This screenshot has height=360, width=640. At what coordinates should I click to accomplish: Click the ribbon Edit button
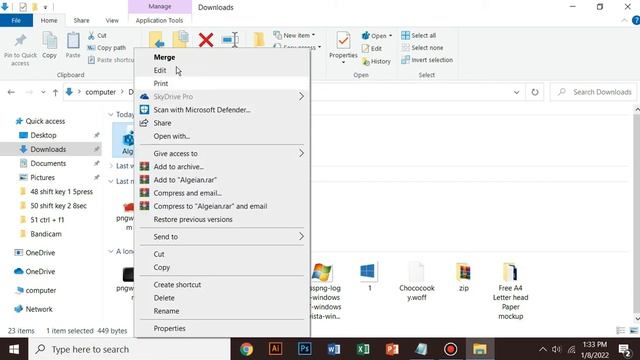[372, 49]
